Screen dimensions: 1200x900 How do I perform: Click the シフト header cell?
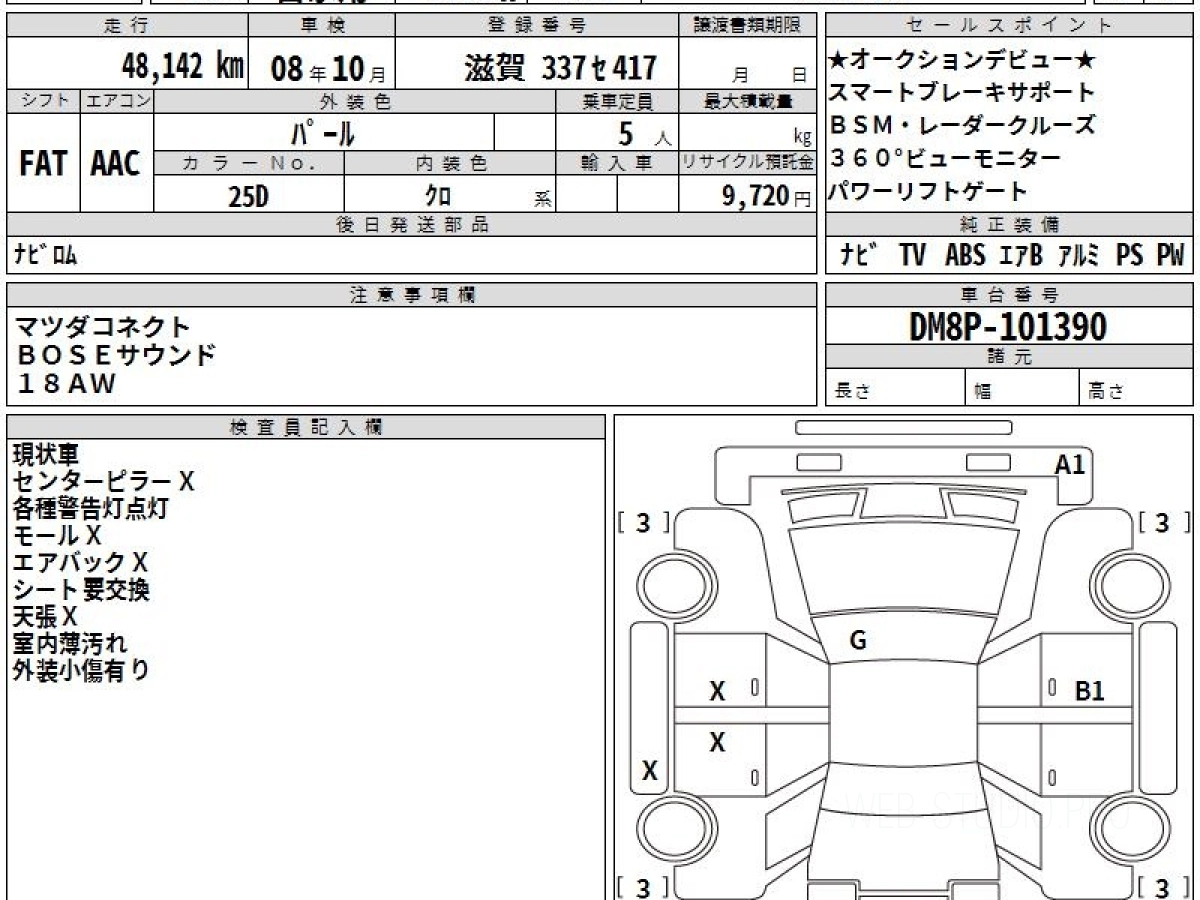coord(44,101)
